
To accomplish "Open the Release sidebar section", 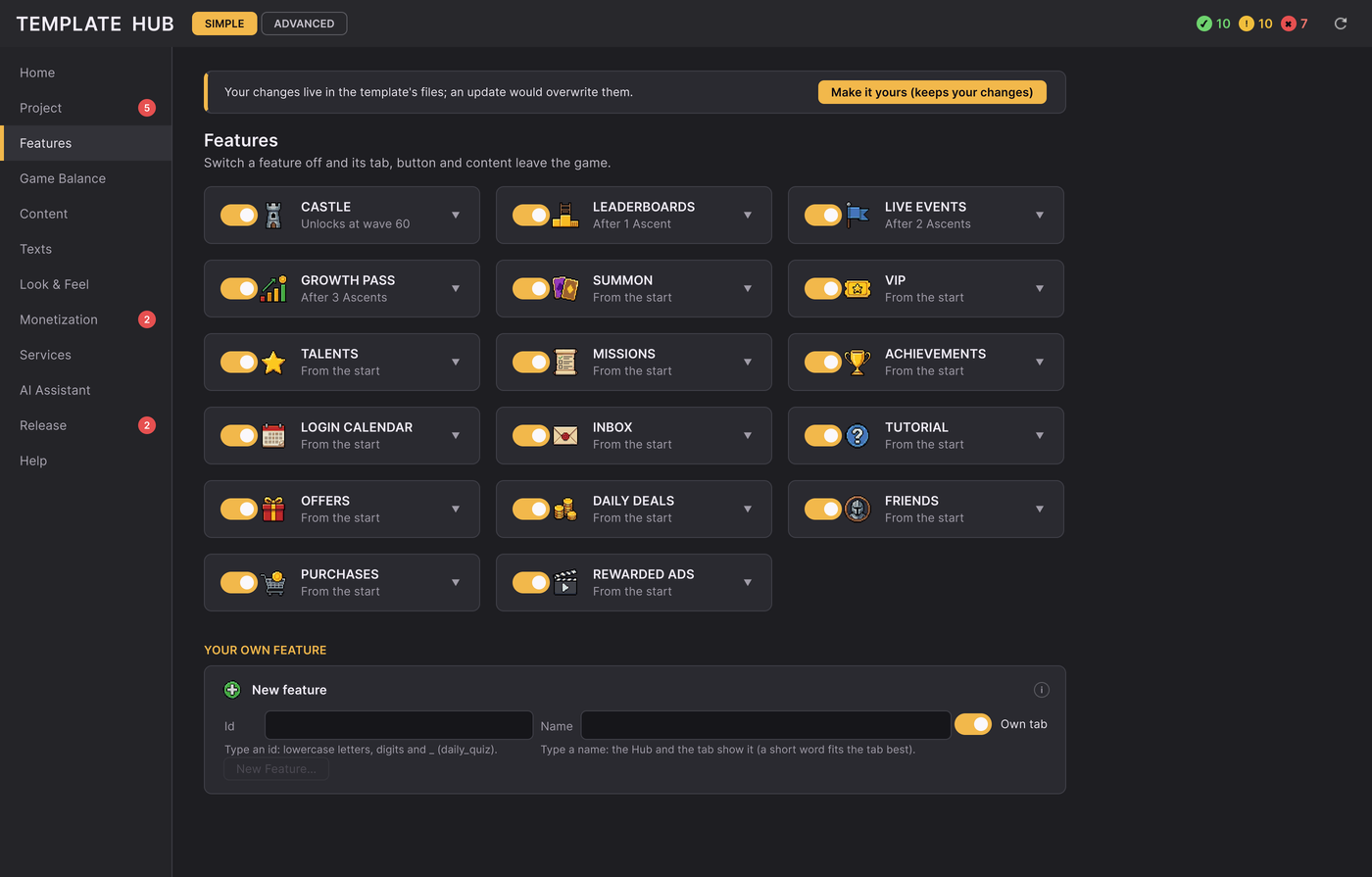I will [x=86, y=425].
